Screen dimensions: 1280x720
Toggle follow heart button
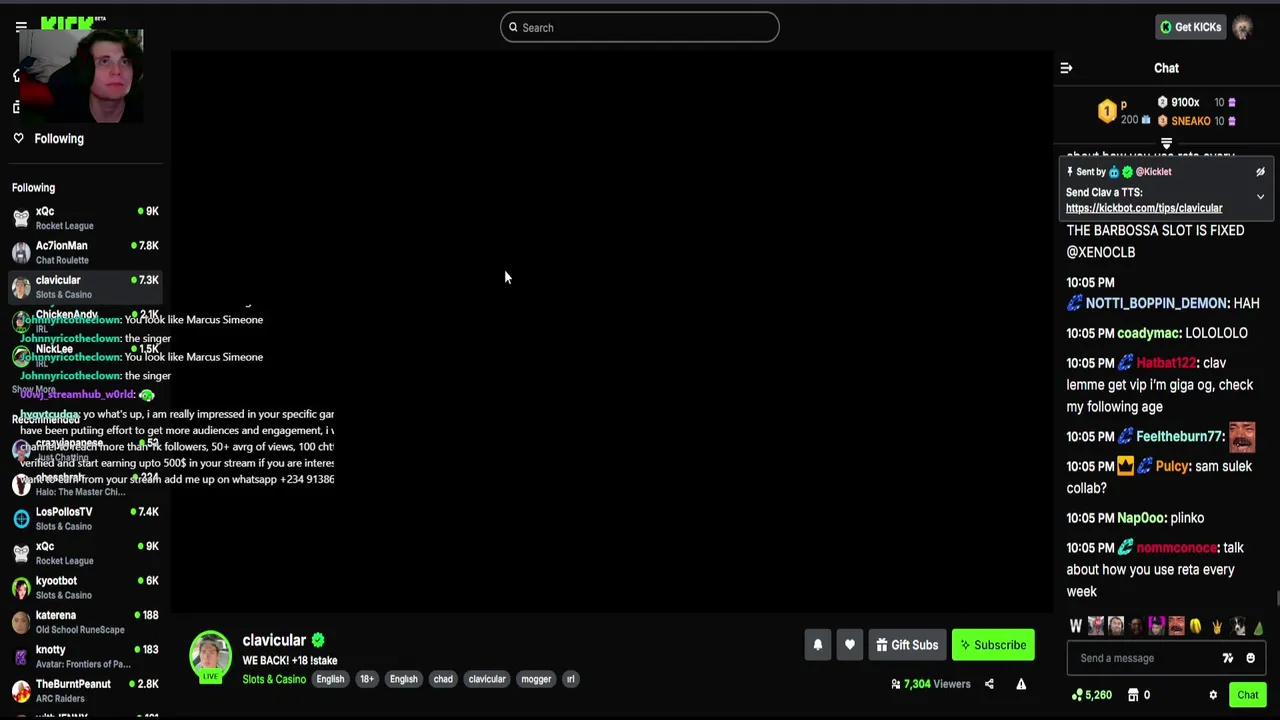(x=850, y=645)
